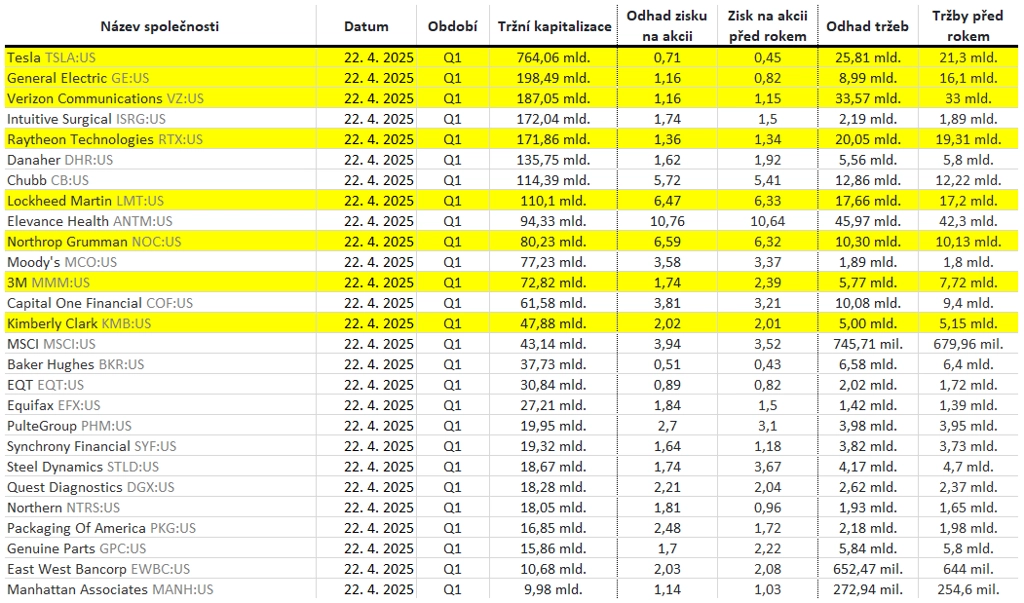Image resolution: width=1024 pixels, height=603 pixels.
Task: Click MSCI's revenue estimate 745,71 mil.
Action: [x=868, y=344]
